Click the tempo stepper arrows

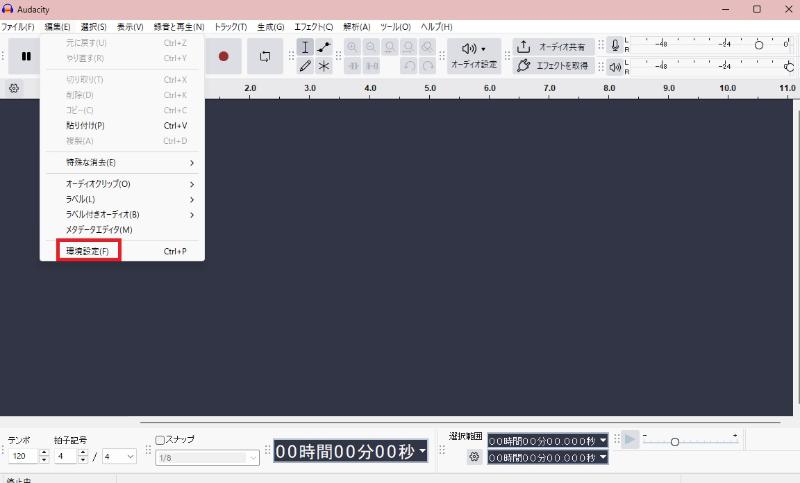44,456
